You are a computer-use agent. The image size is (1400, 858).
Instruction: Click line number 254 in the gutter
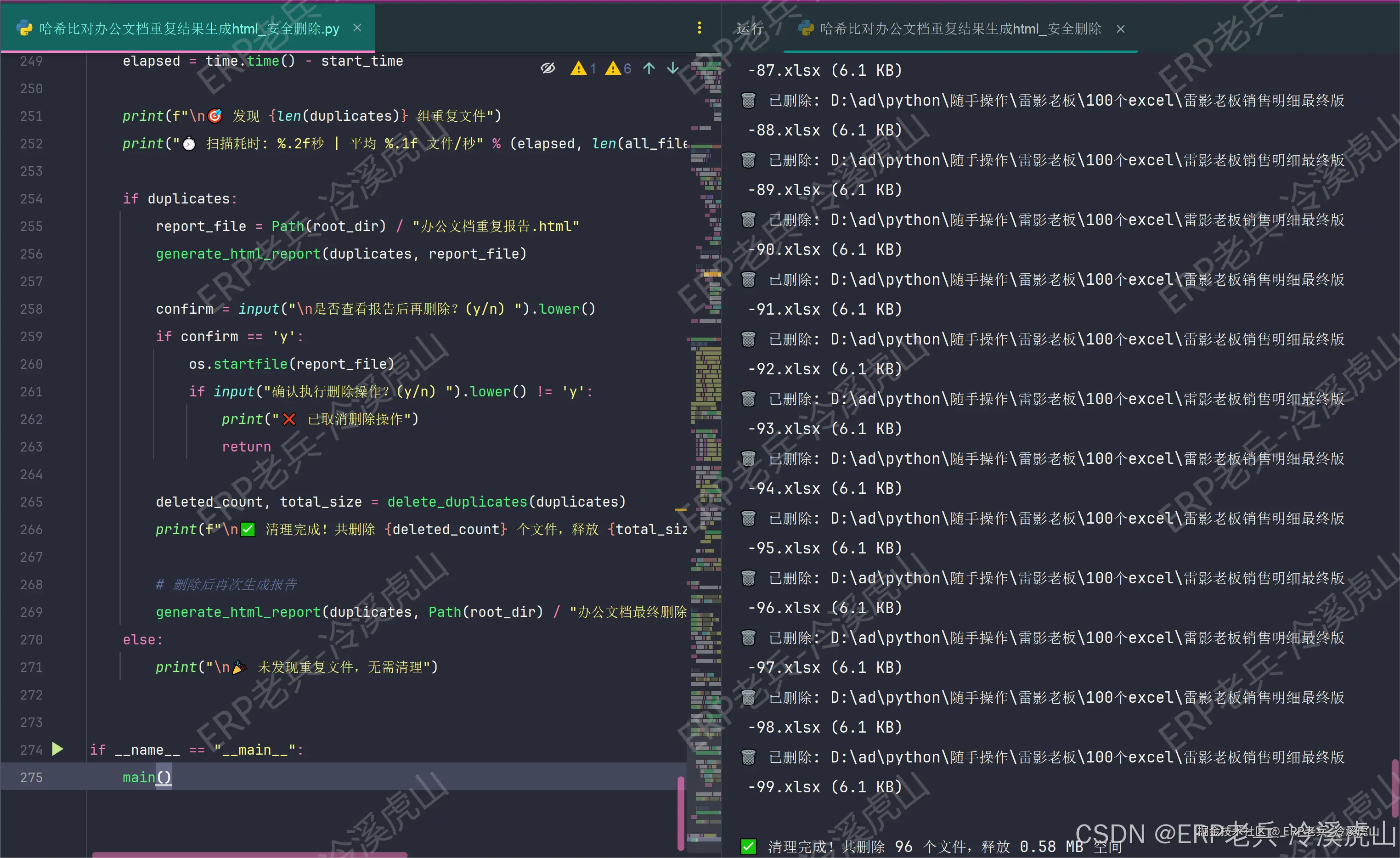[31, 199]
